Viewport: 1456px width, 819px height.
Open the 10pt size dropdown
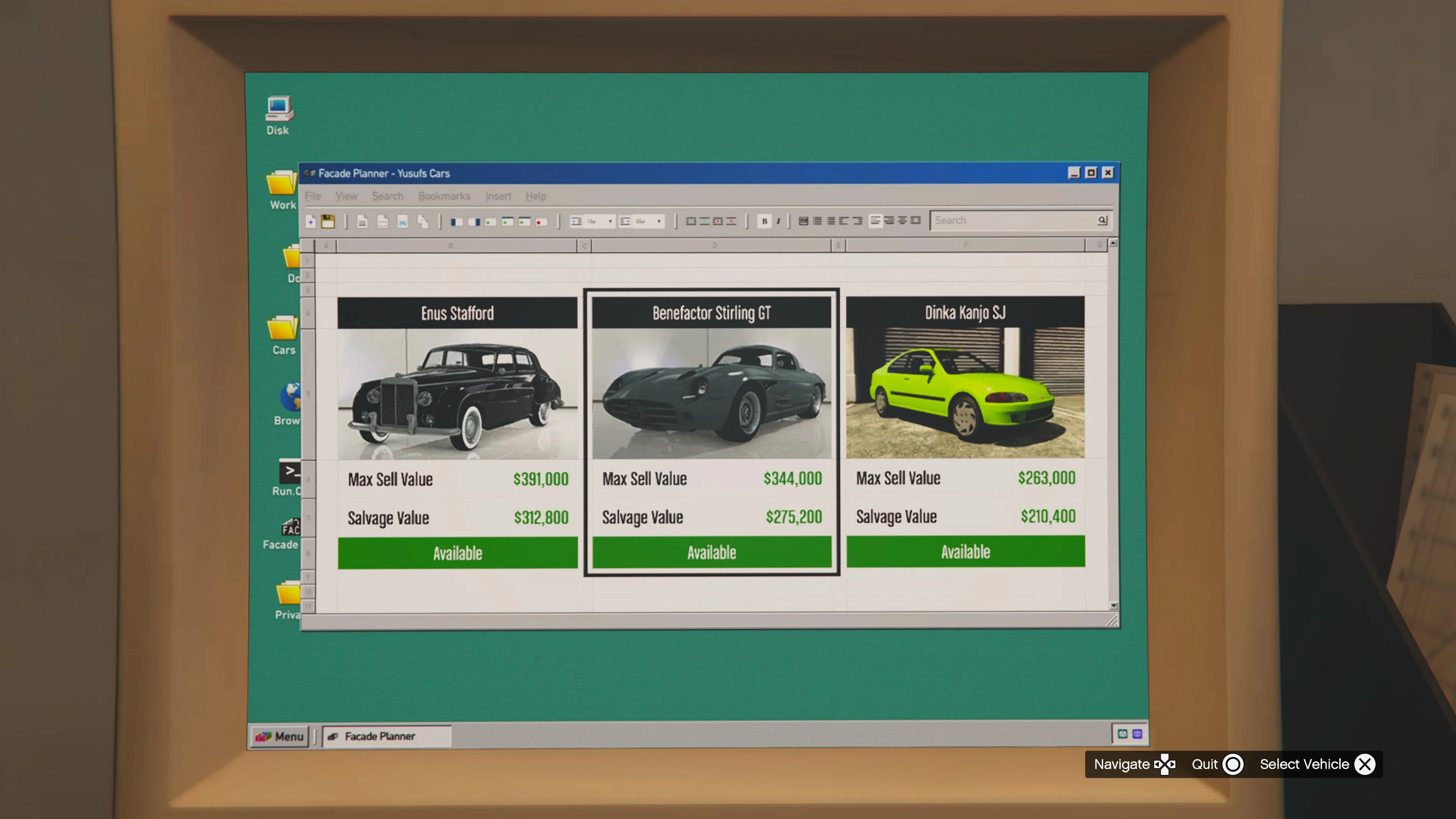coord(610,221)
